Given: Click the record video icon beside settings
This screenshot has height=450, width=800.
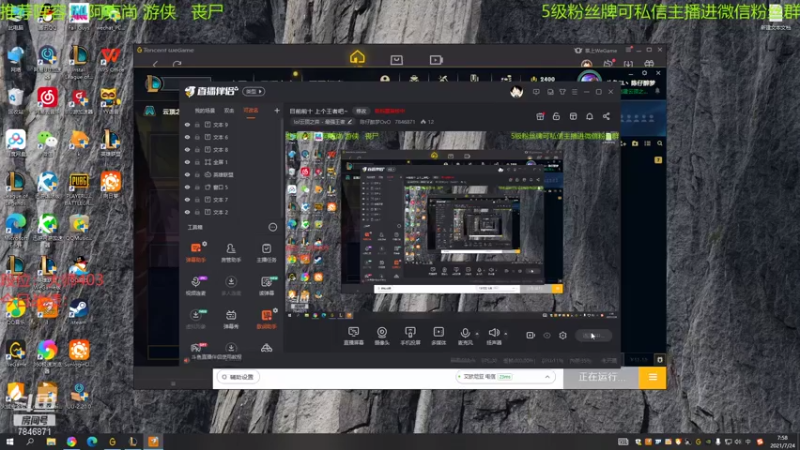Looking at the screenshot, I should click(x=530, y=335).
